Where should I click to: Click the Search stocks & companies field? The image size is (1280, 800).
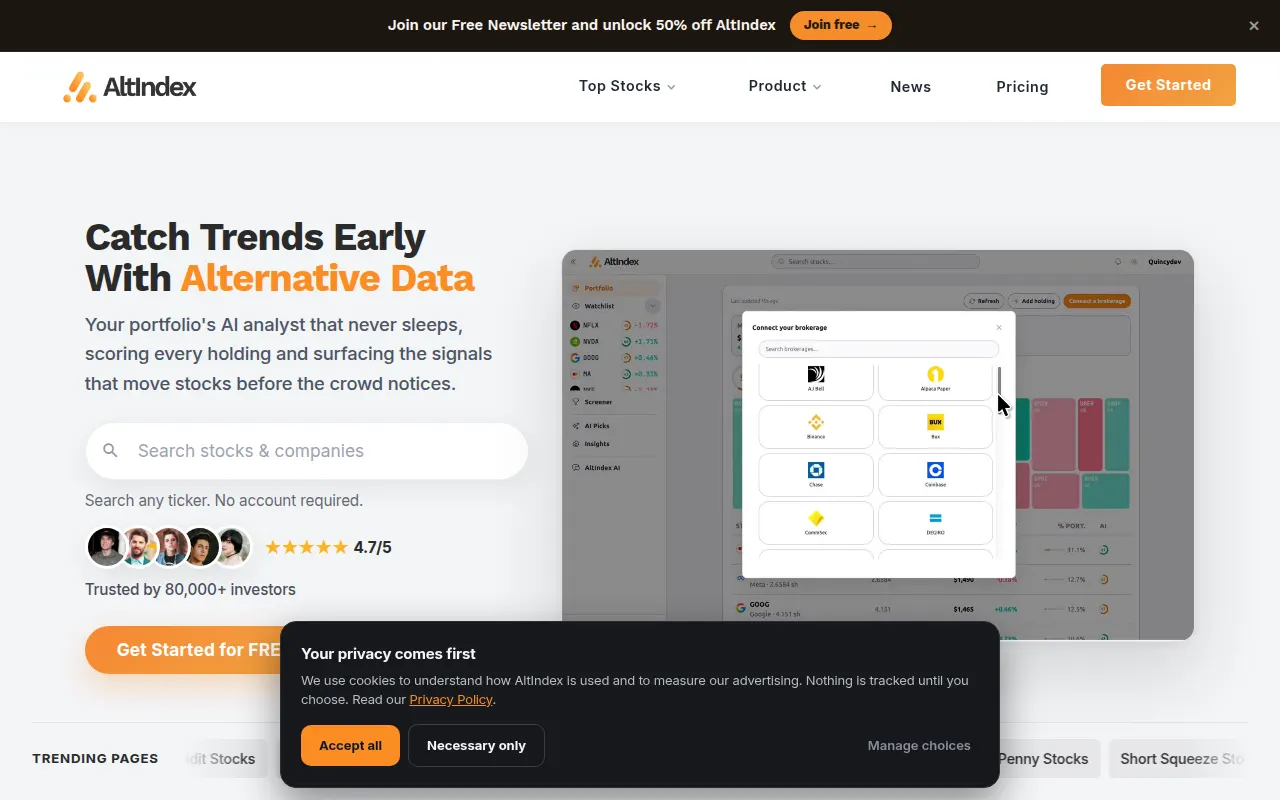[306, 451]
